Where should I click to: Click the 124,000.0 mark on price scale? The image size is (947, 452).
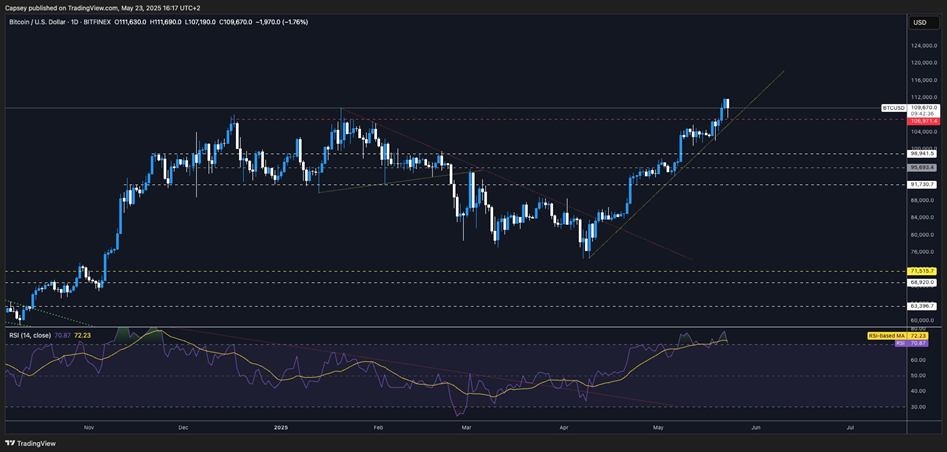(921, 45)
